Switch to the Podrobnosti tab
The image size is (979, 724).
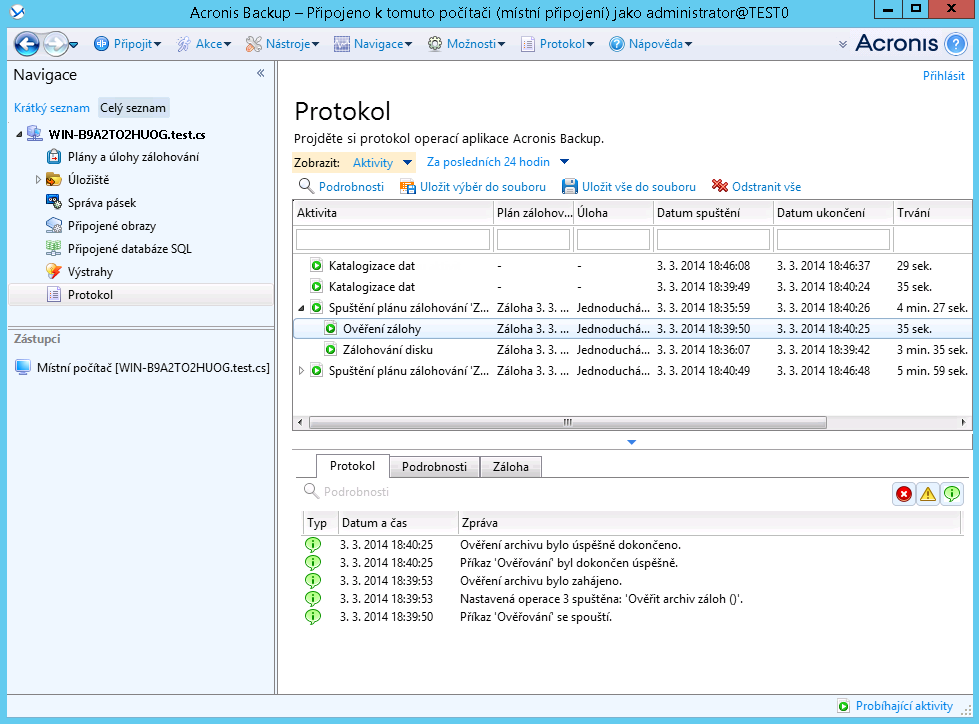(x=435, y=467)
